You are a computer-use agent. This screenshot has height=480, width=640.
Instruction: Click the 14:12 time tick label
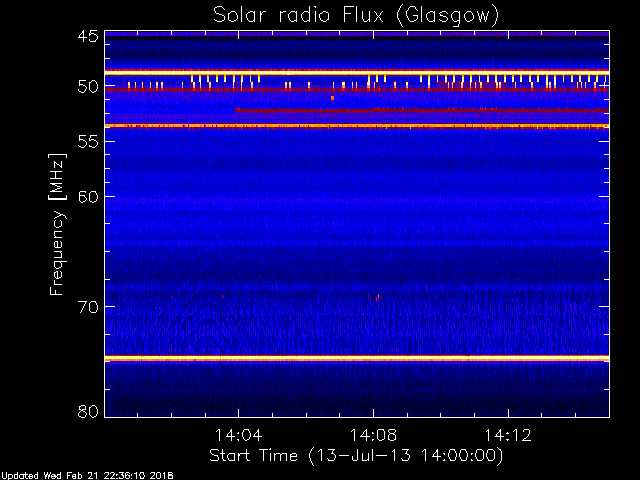508,435
